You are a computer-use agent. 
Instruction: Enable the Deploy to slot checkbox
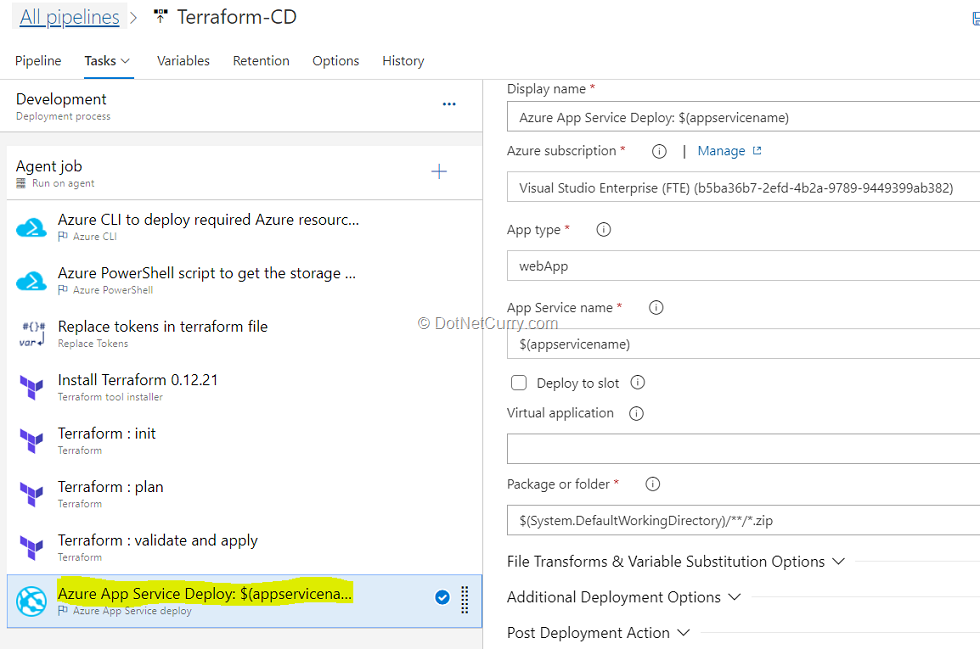[x=519, y=383]
